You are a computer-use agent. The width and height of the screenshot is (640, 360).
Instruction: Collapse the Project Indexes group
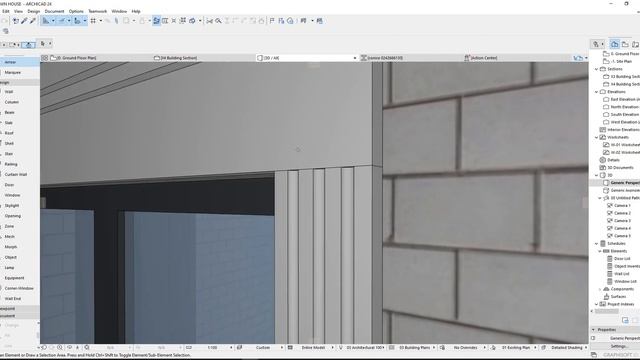596,304
